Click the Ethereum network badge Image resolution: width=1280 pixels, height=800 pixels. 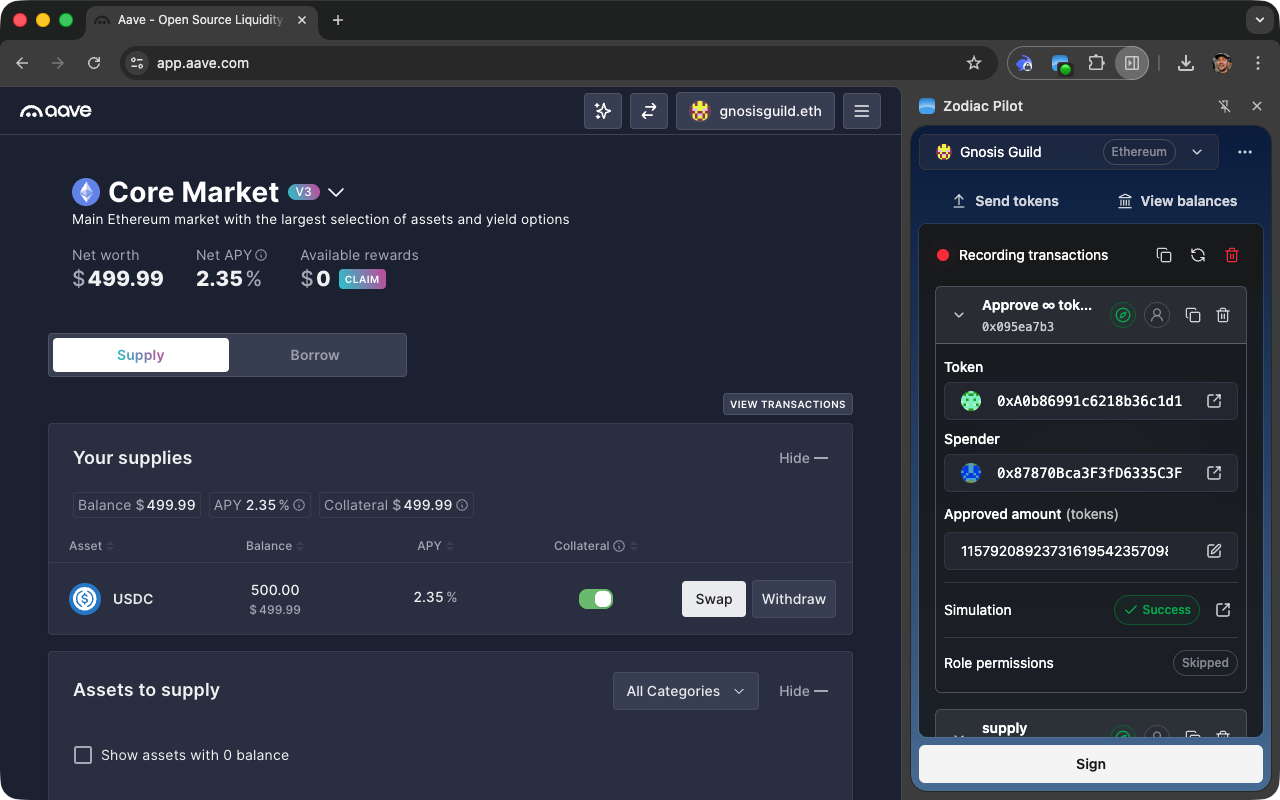pyautogui.click(x=1139, y=152)
